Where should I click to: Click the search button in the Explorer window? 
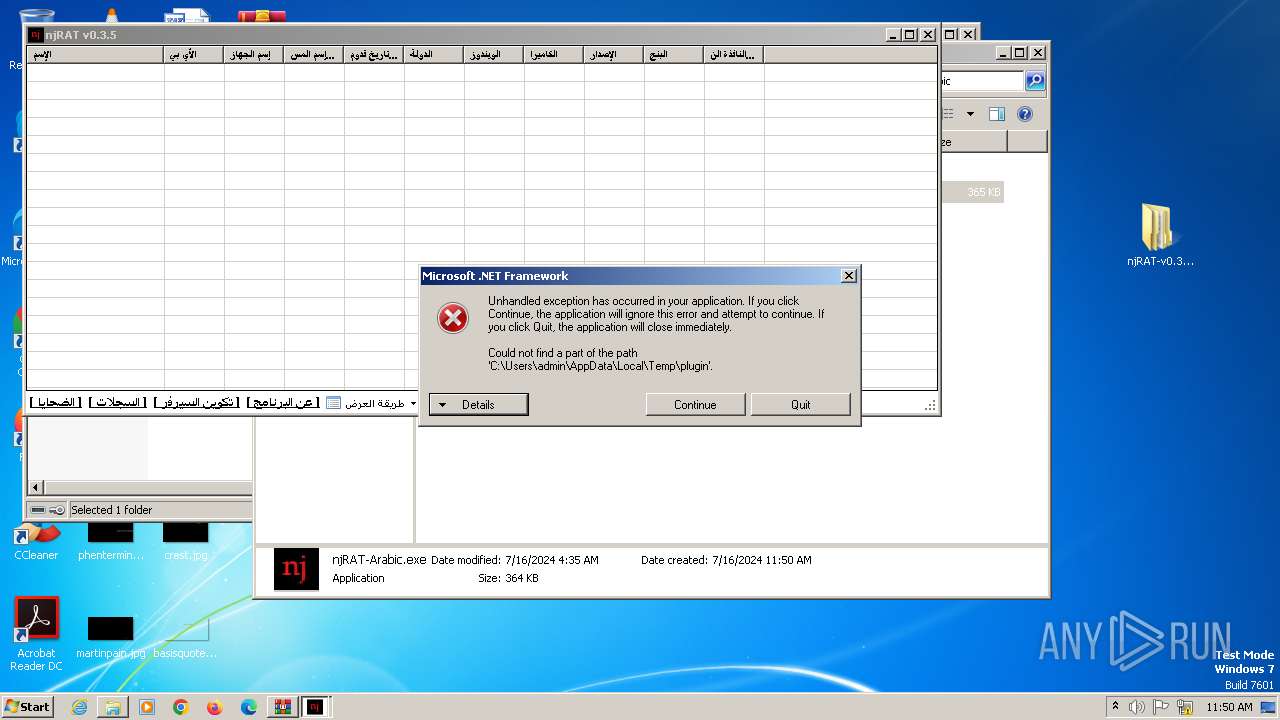pos(1035,81)
